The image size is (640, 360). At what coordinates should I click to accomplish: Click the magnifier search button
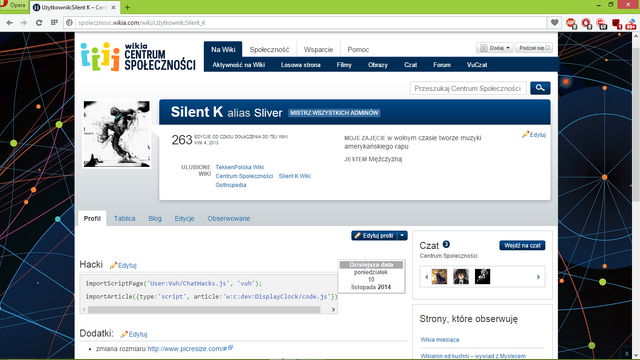click(x=540, y=88)
